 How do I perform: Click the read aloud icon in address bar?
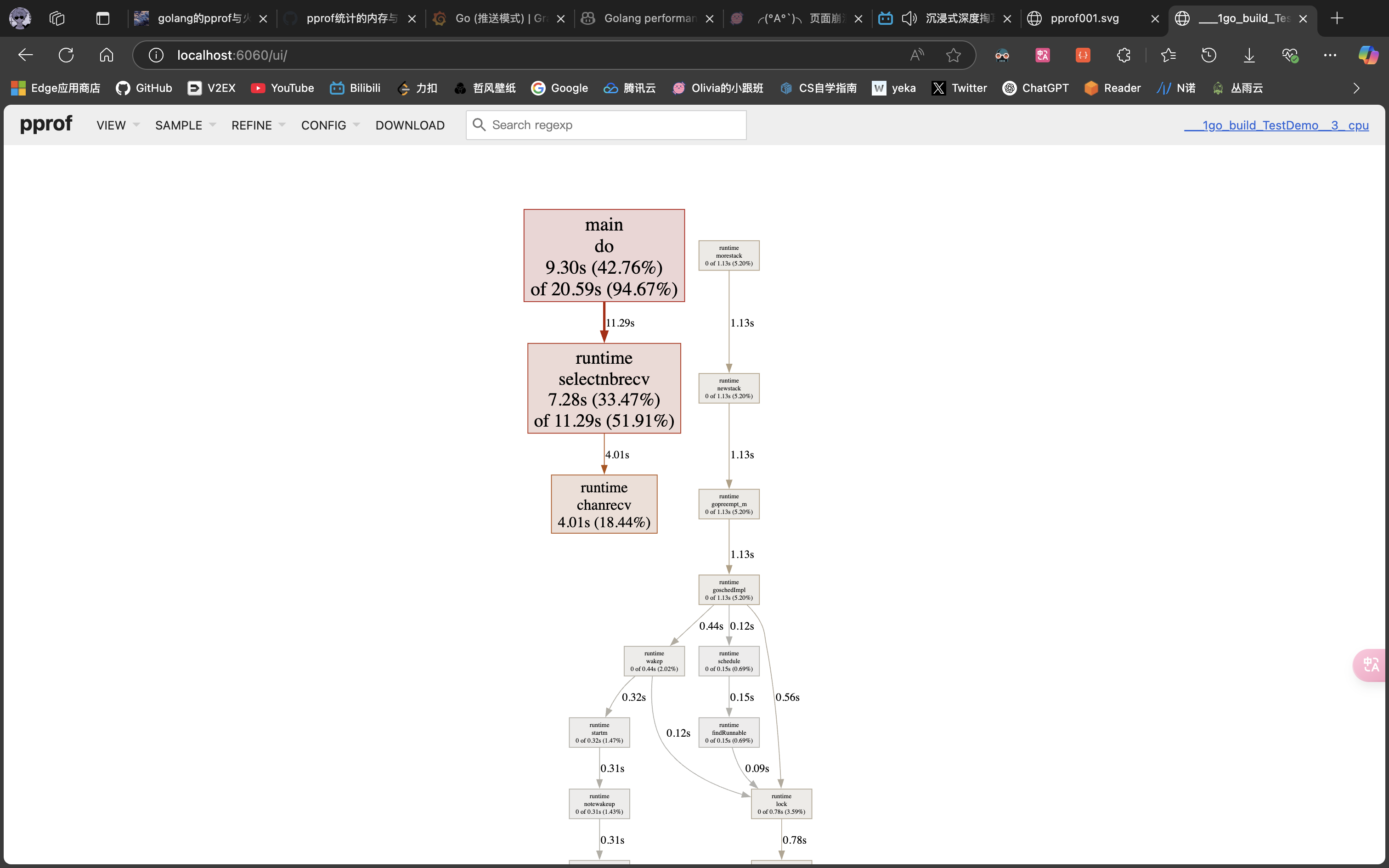click(917, 55)
